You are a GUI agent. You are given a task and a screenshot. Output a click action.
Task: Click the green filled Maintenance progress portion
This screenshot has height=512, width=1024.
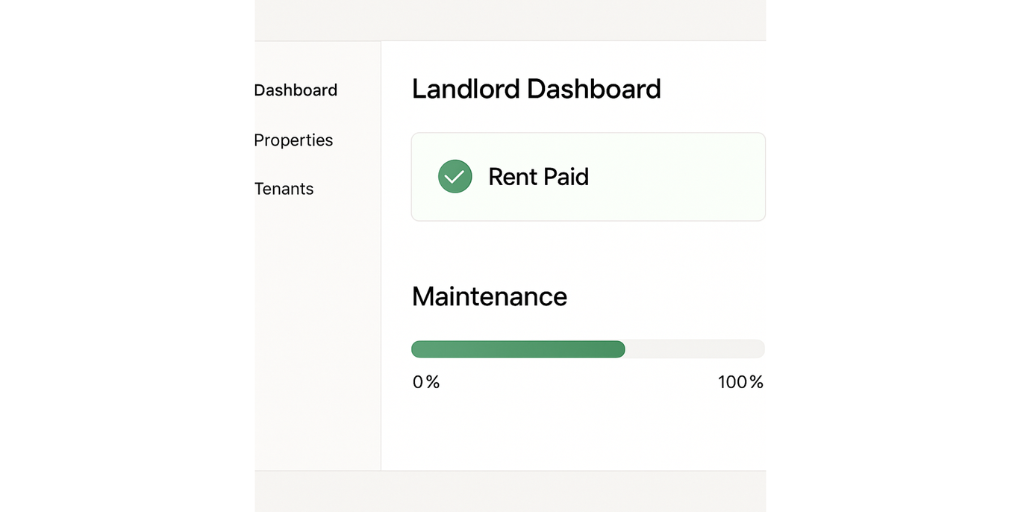click(517, 349)
